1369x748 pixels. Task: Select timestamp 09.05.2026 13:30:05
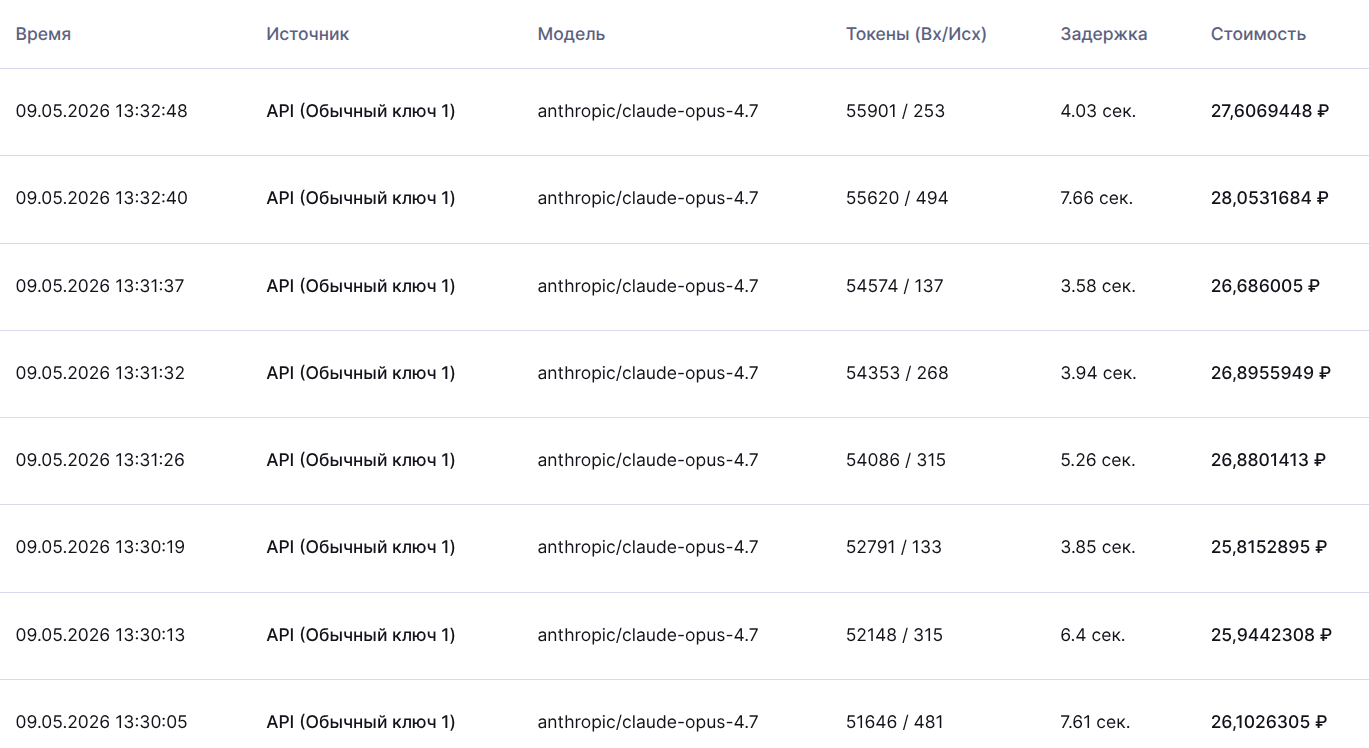tap(101, 722)
